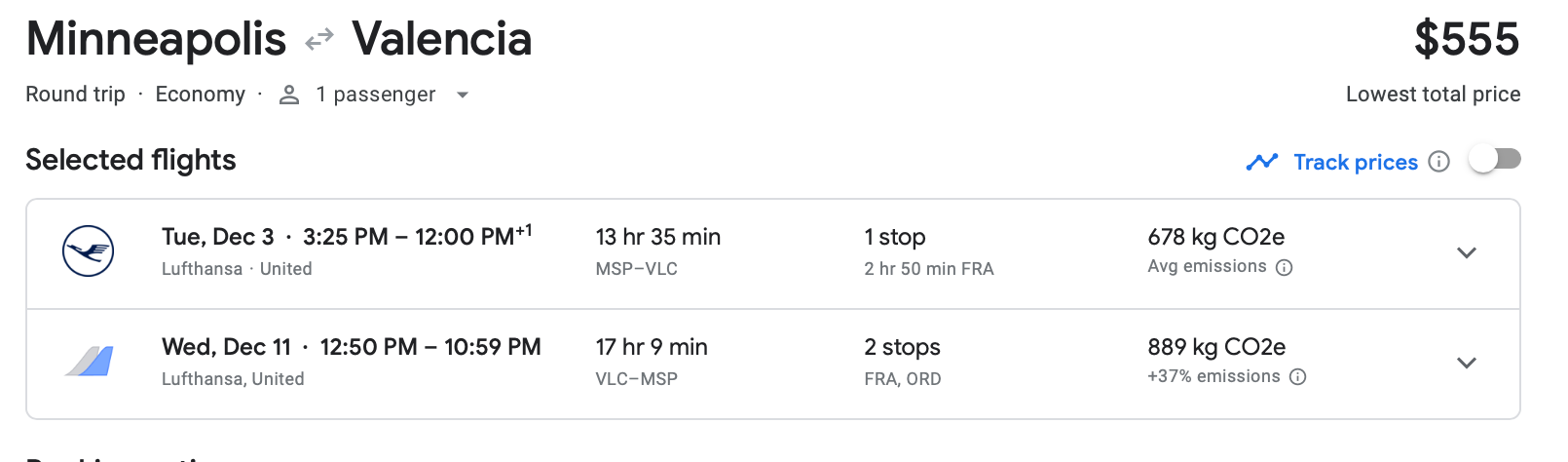Click the Track prices link text
The height and width of the screenshot is (462, 1568).
1355,162
